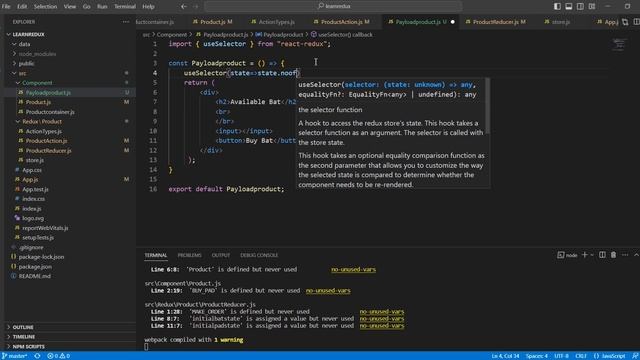Viewport: 640px width, 360px height.
Task: Click unsaved dot on Payloadproduct.js tab
Action: coord(452,22)
